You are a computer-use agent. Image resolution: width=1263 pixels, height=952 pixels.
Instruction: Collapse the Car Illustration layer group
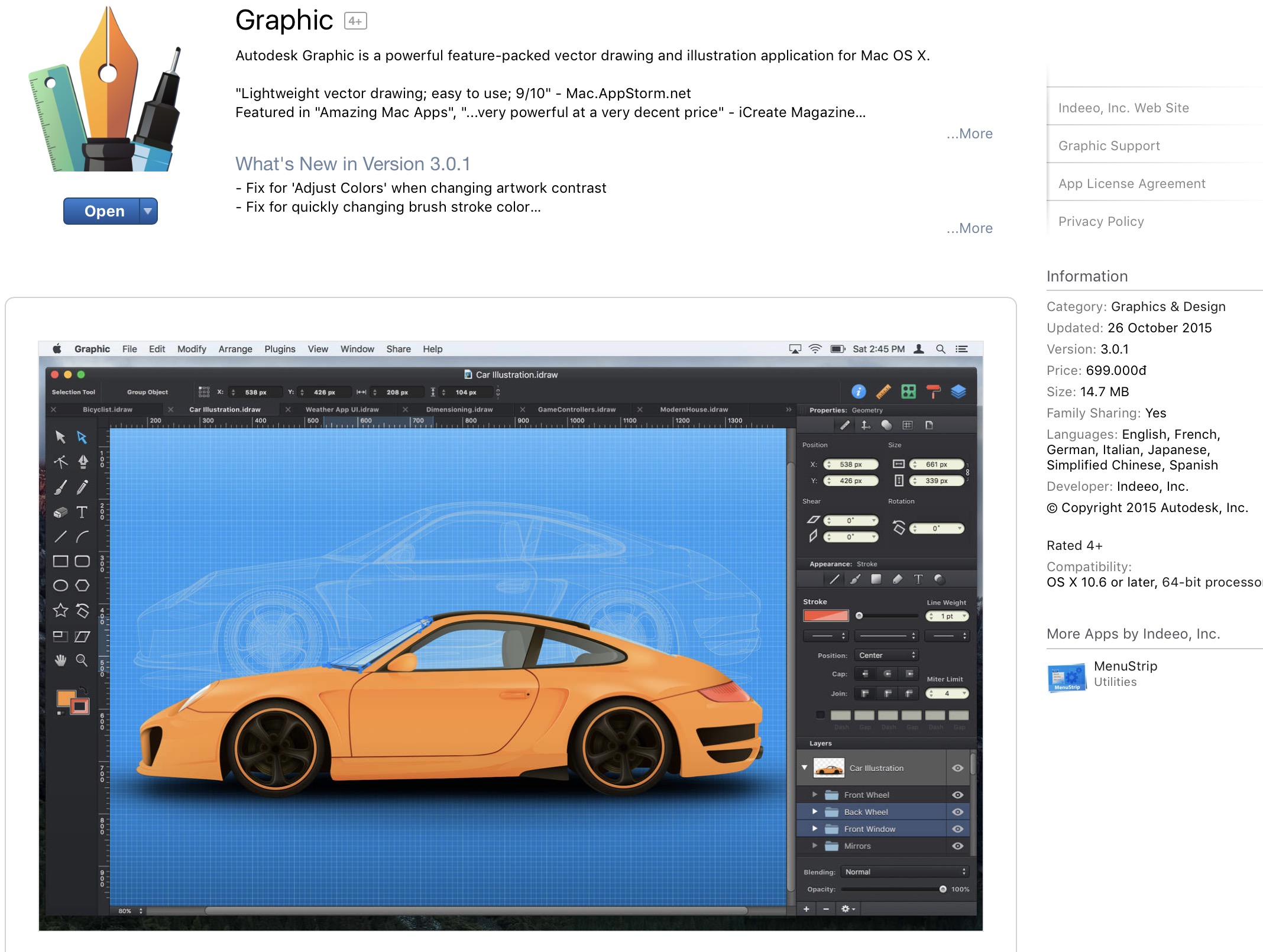804,768
